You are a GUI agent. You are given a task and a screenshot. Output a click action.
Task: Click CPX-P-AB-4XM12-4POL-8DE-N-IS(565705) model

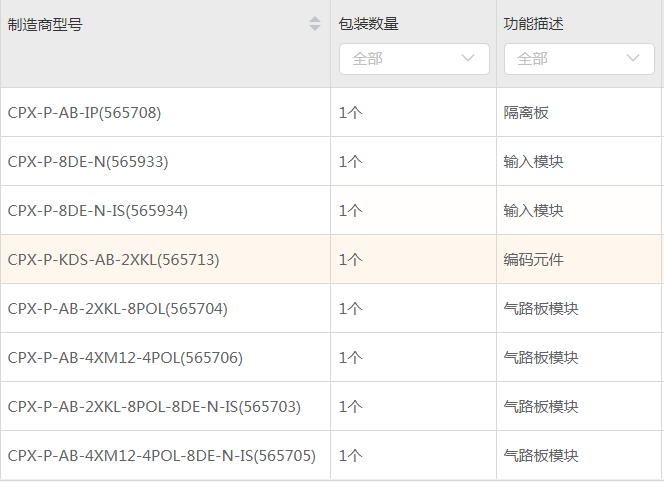click(x=162, y=456)
